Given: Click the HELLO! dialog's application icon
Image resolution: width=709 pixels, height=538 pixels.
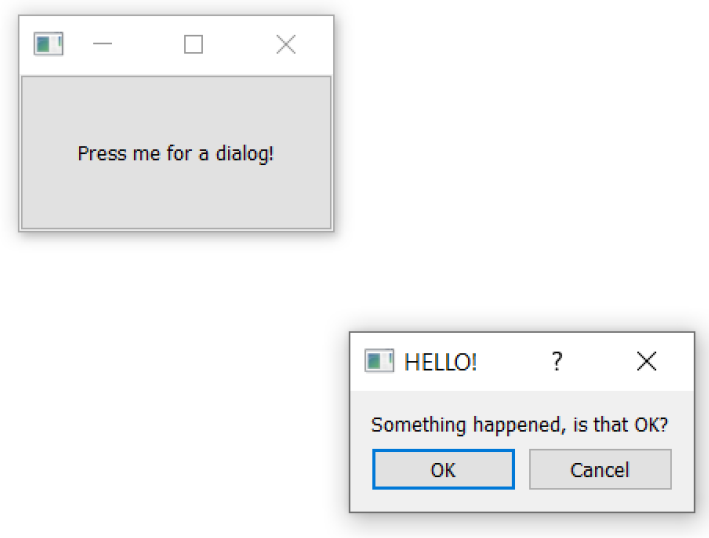Looking at the screenshot, I should coord(379,361).
